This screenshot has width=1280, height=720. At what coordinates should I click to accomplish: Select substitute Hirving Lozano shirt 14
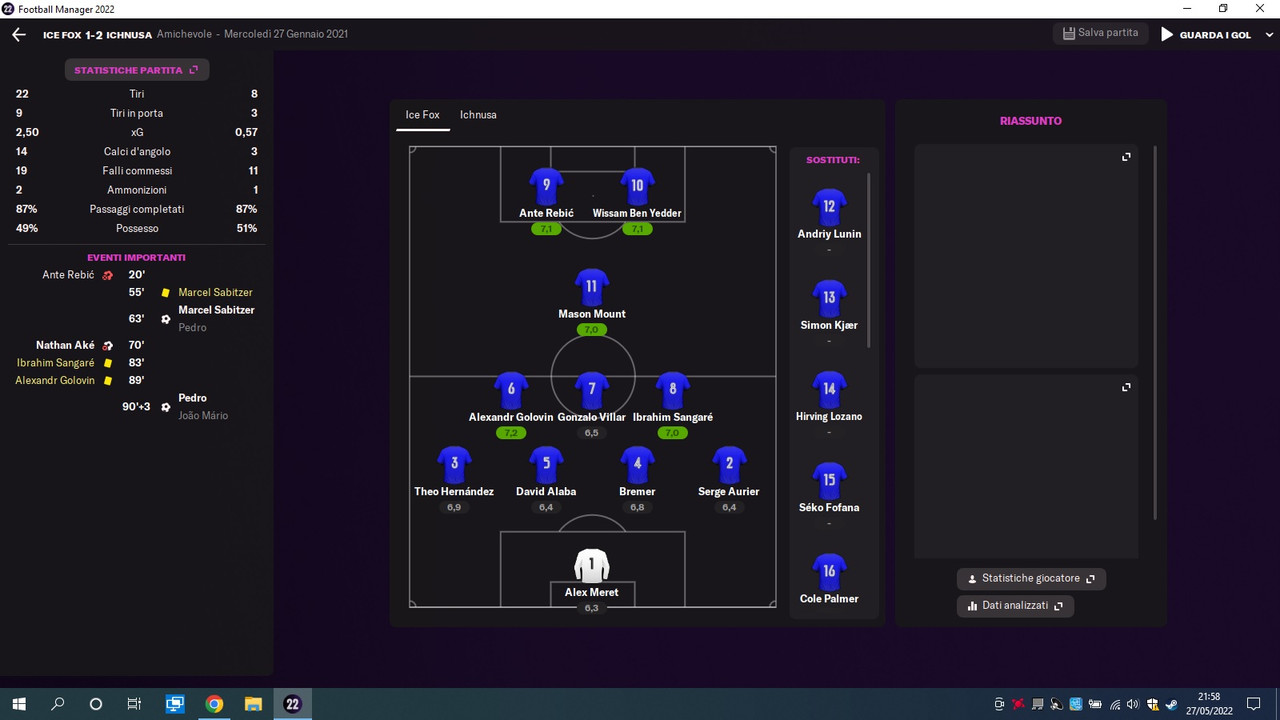[829, 389]
